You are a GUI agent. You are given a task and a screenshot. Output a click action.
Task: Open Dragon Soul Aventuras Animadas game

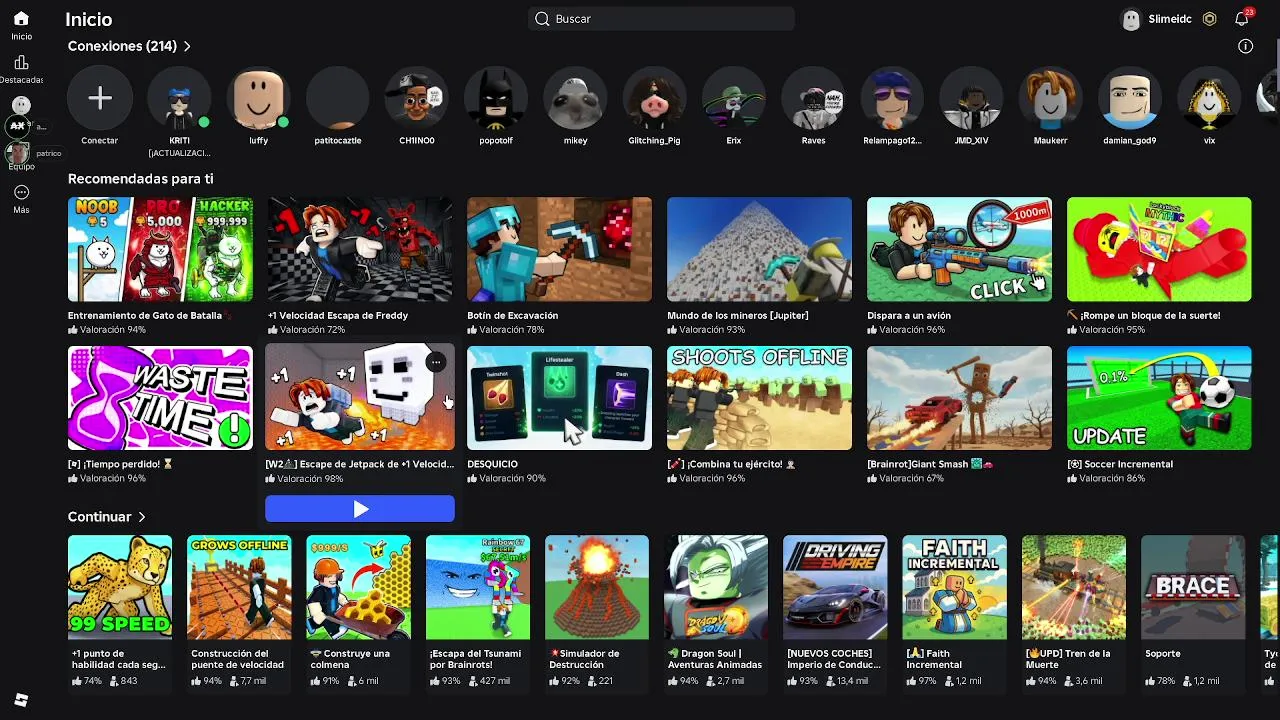pos(716,587)
